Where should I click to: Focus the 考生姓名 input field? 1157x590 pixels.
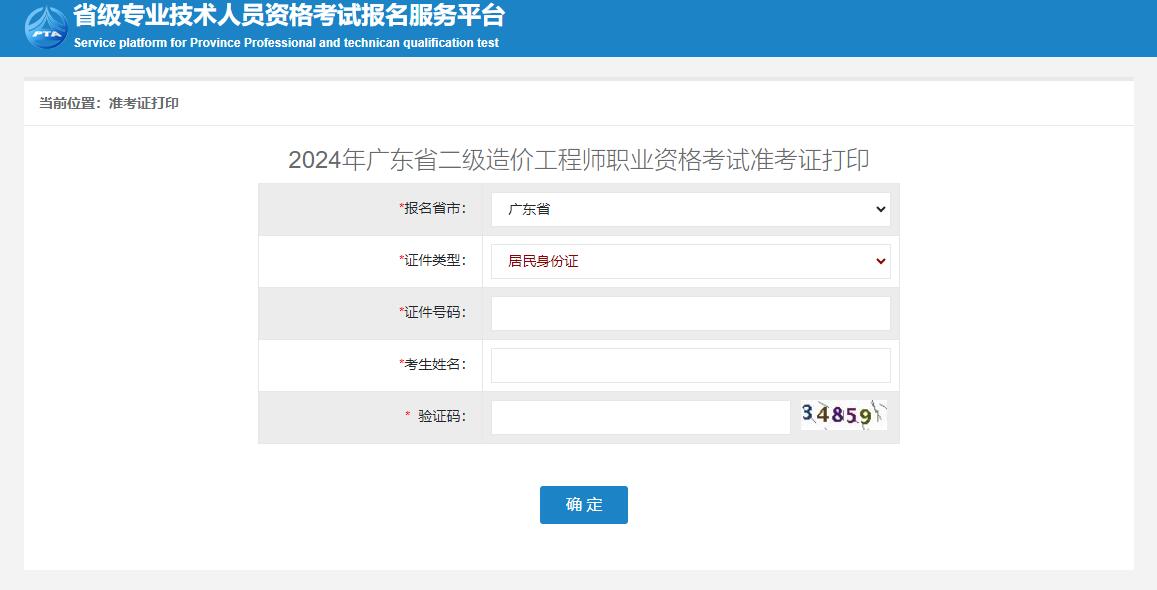[691, 365]
